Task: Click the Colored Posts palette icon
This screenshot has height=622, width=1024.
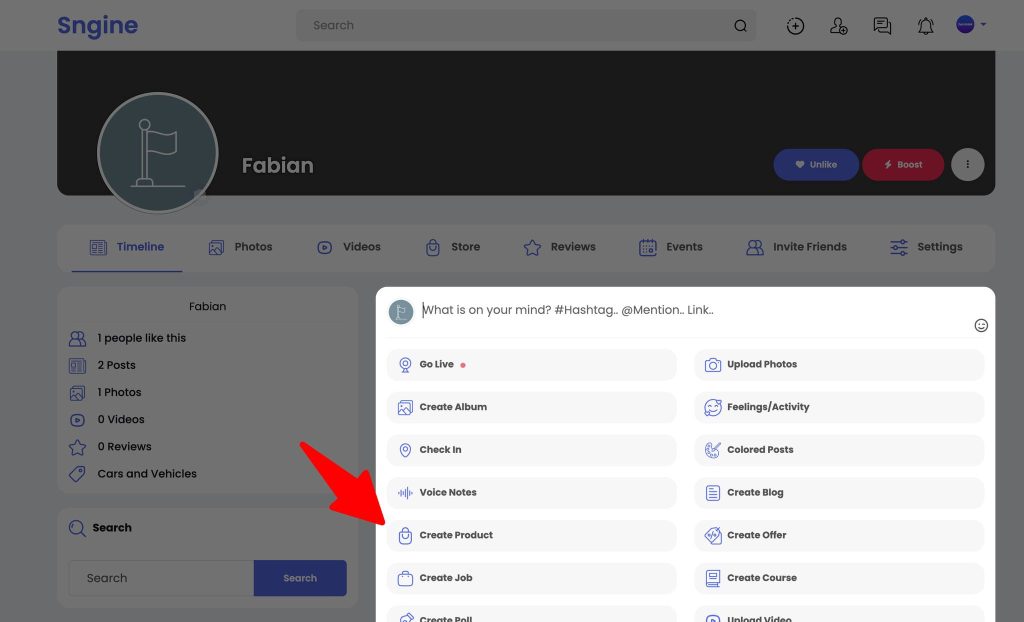Action: (x=712, y=450)
